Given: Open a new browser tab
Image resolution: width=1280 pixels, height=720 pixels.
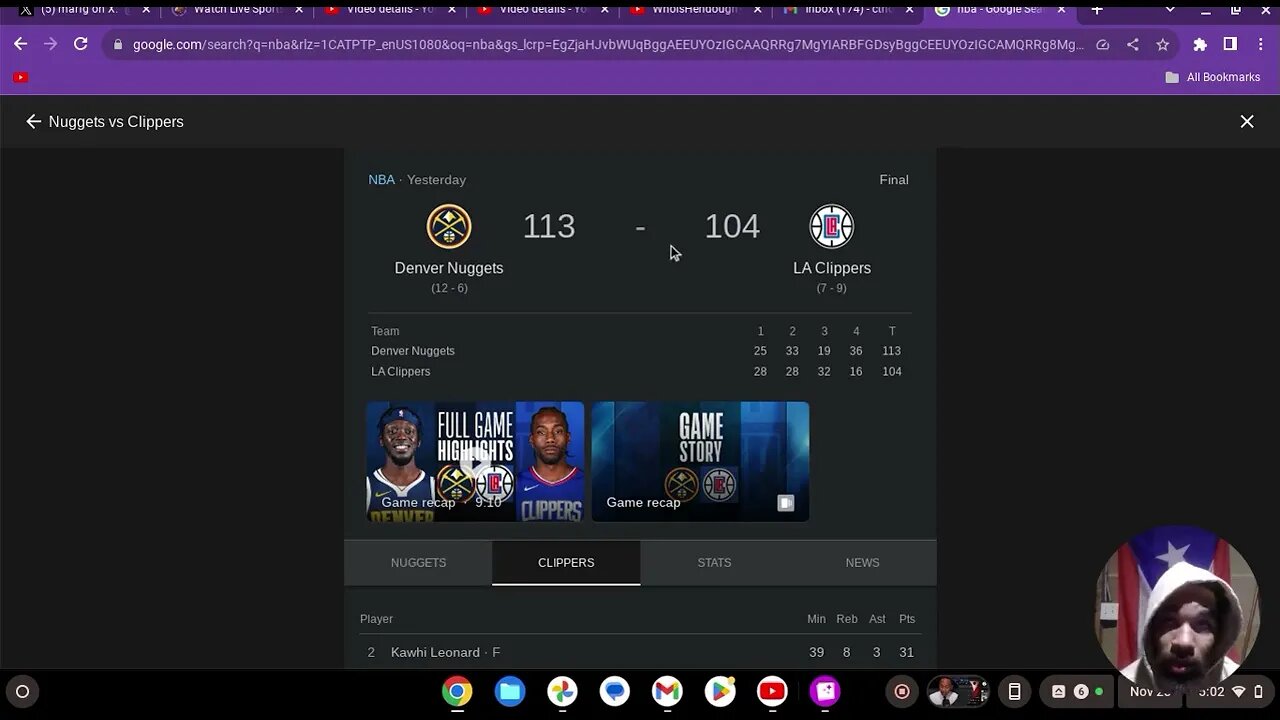Looking at the screenshot, I should click(x=1097, y=9).
